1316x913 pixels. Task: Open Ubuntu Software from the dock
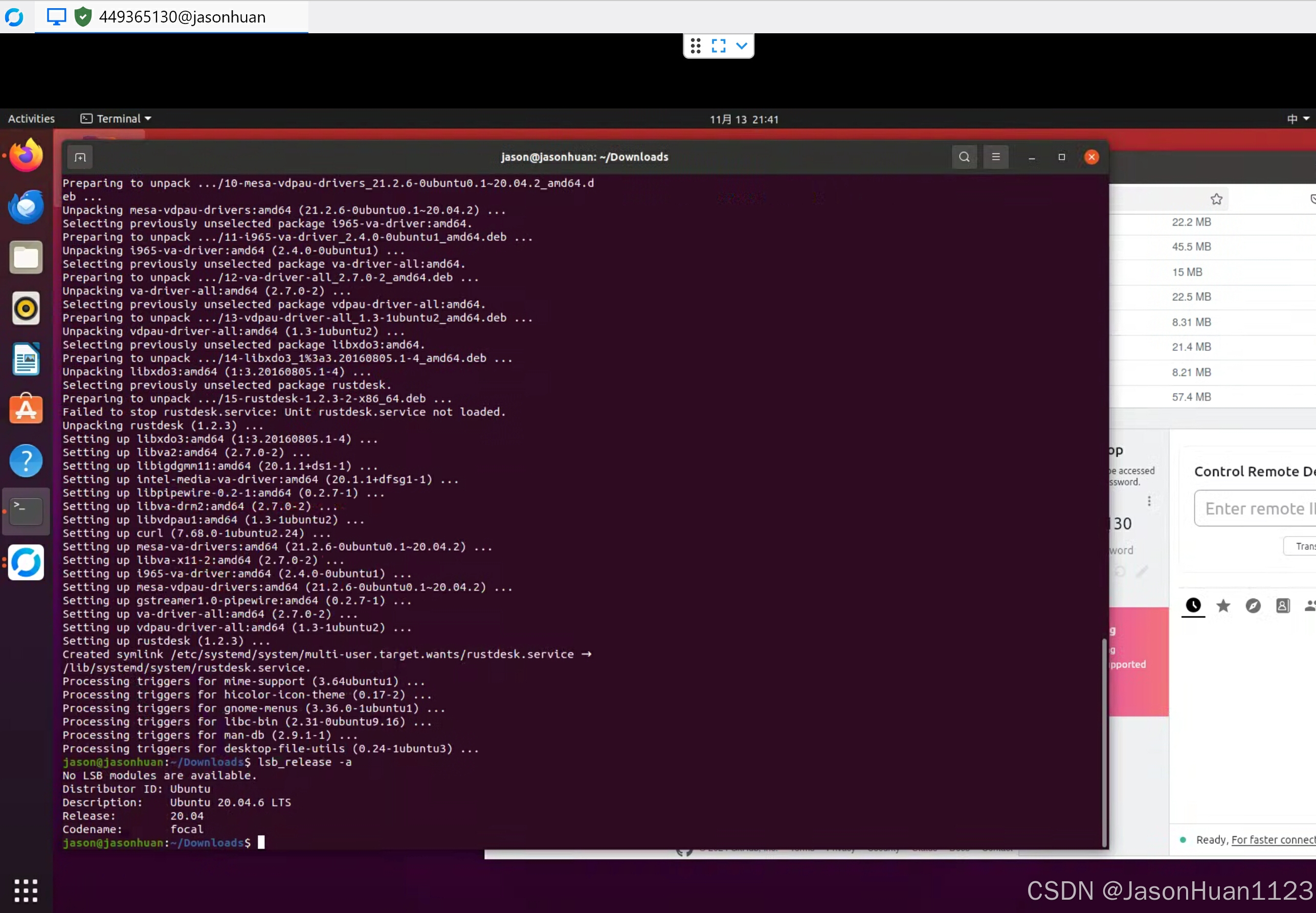26,409
